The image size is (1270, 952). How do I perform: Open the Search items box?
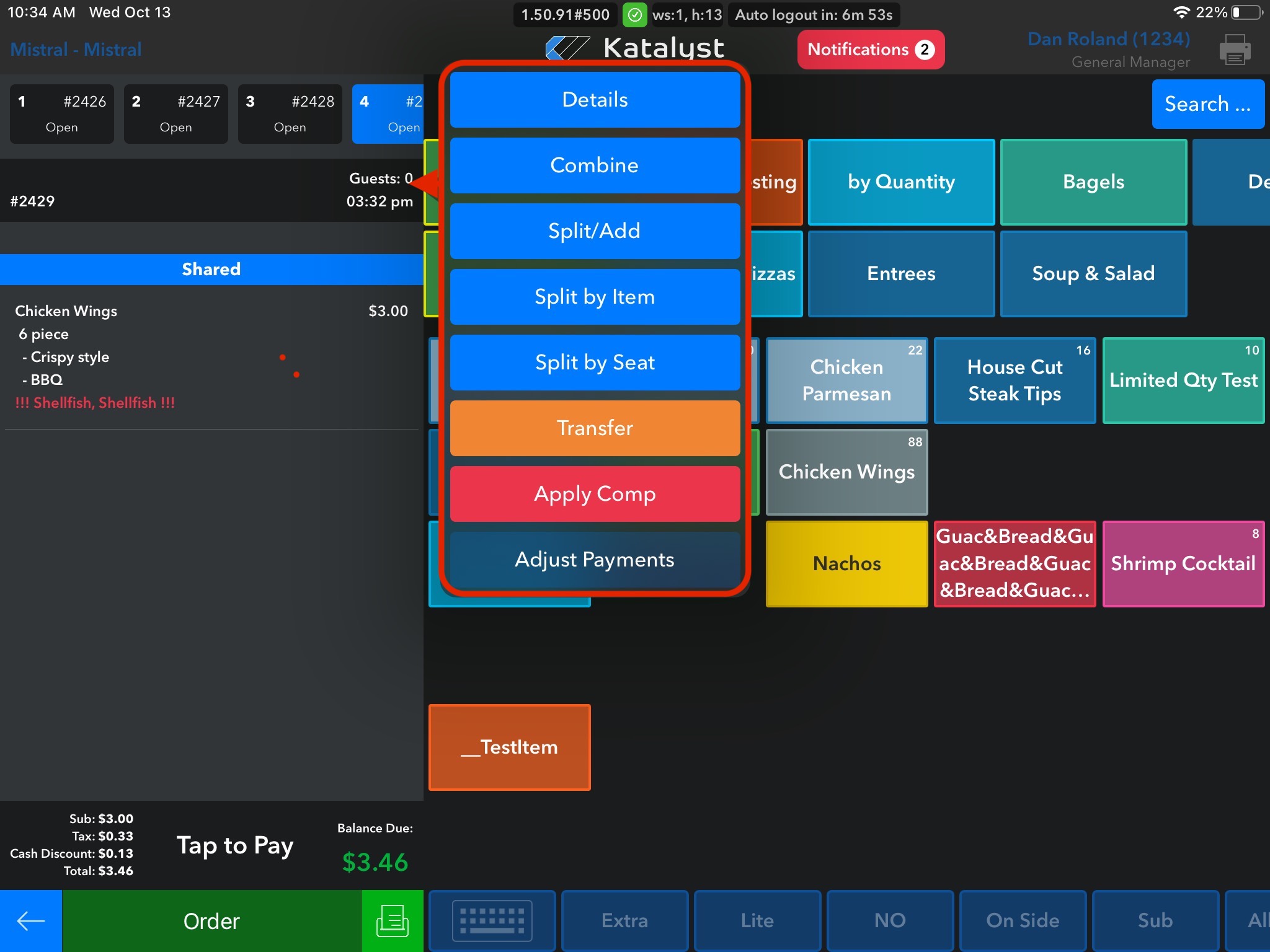(1207, 104)
